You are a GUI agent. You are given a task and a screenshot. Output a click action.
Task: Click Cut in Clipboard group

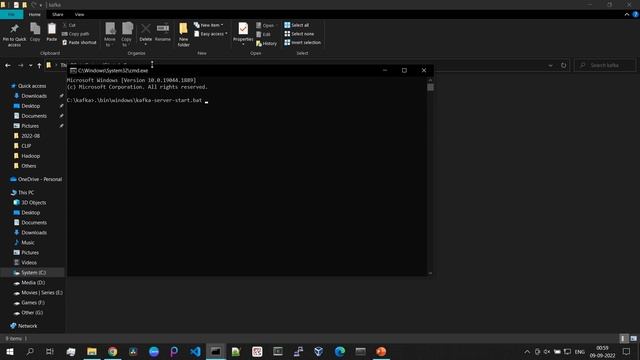click(x=69, y=25)
